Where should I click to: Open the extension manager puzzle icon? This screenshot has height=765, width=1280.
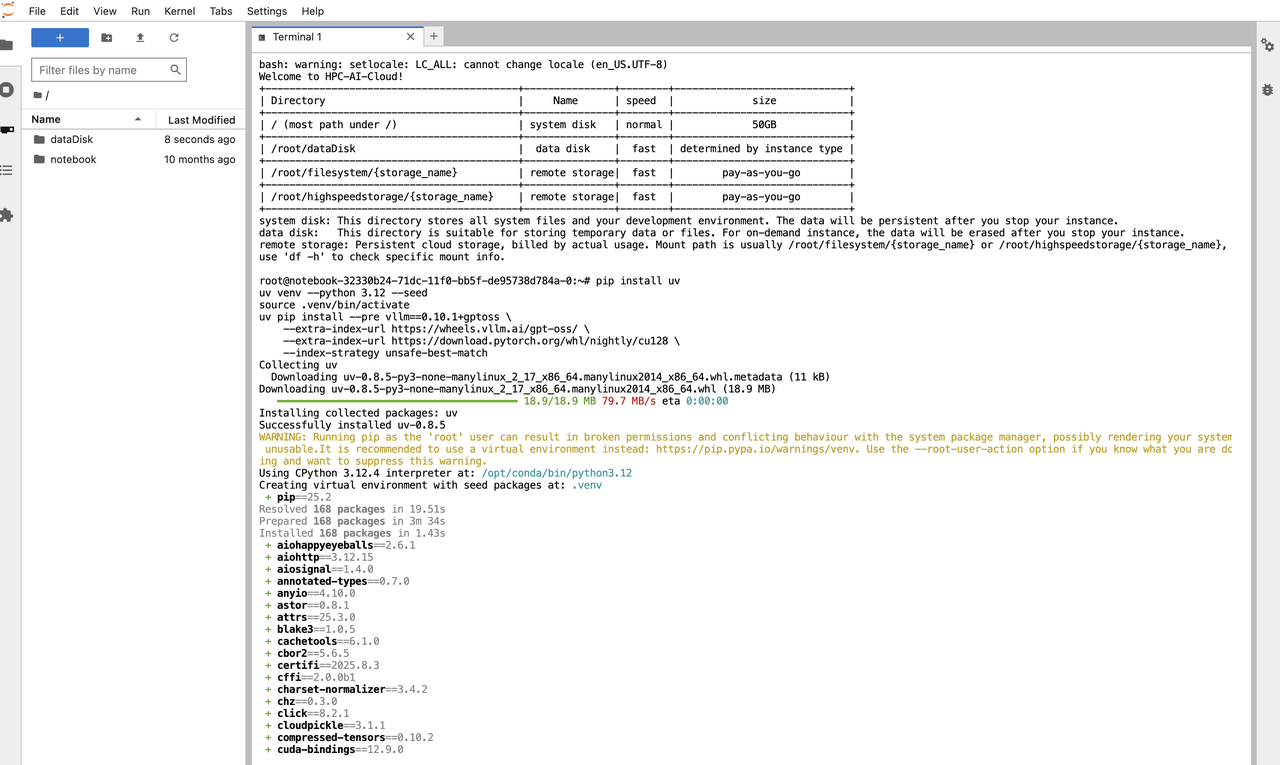(6, 214)
